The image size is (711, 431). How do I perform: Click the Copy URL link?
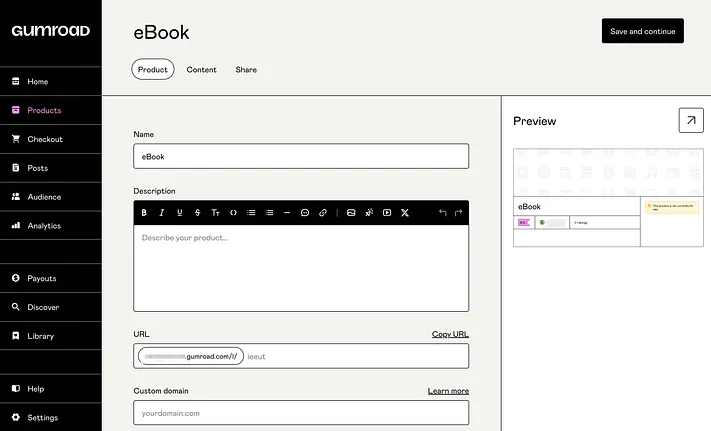pos(450,334)
